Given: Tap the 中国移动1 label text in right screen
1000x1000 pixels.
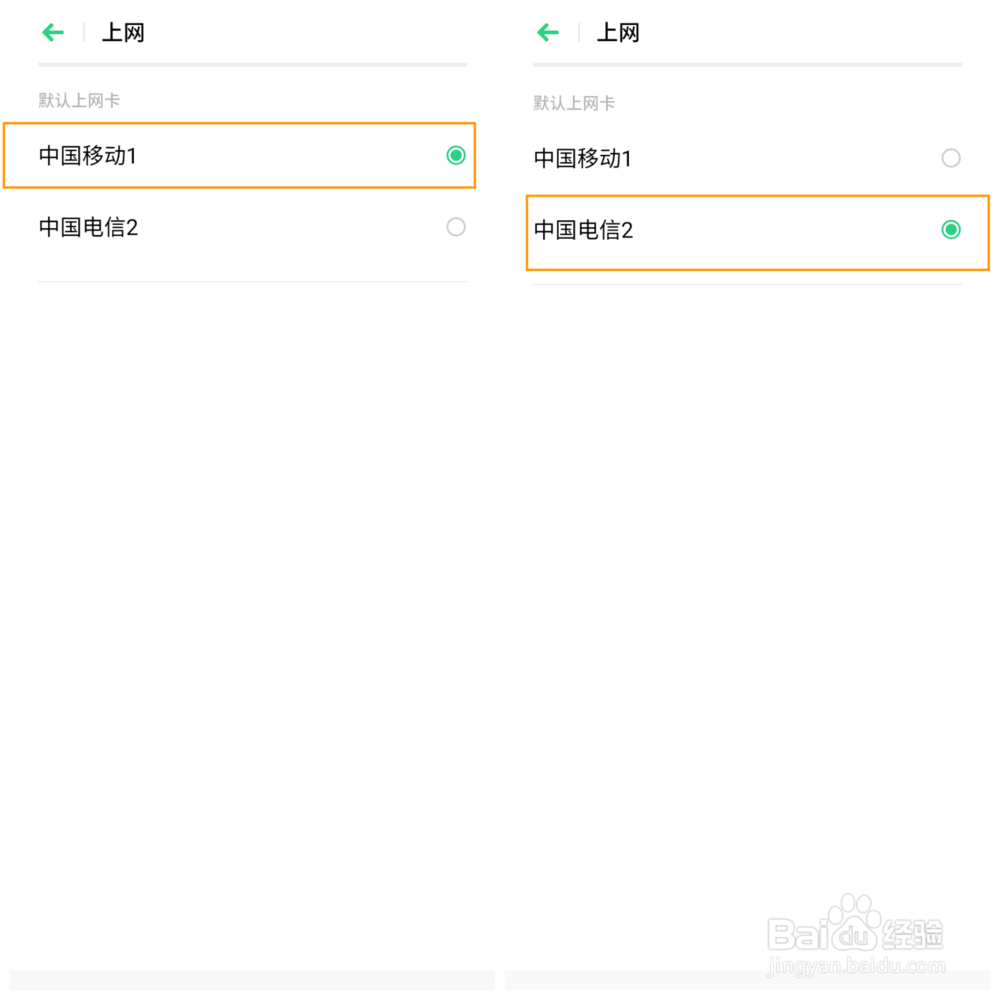Looking at the screenshot, I should [583, 158].
